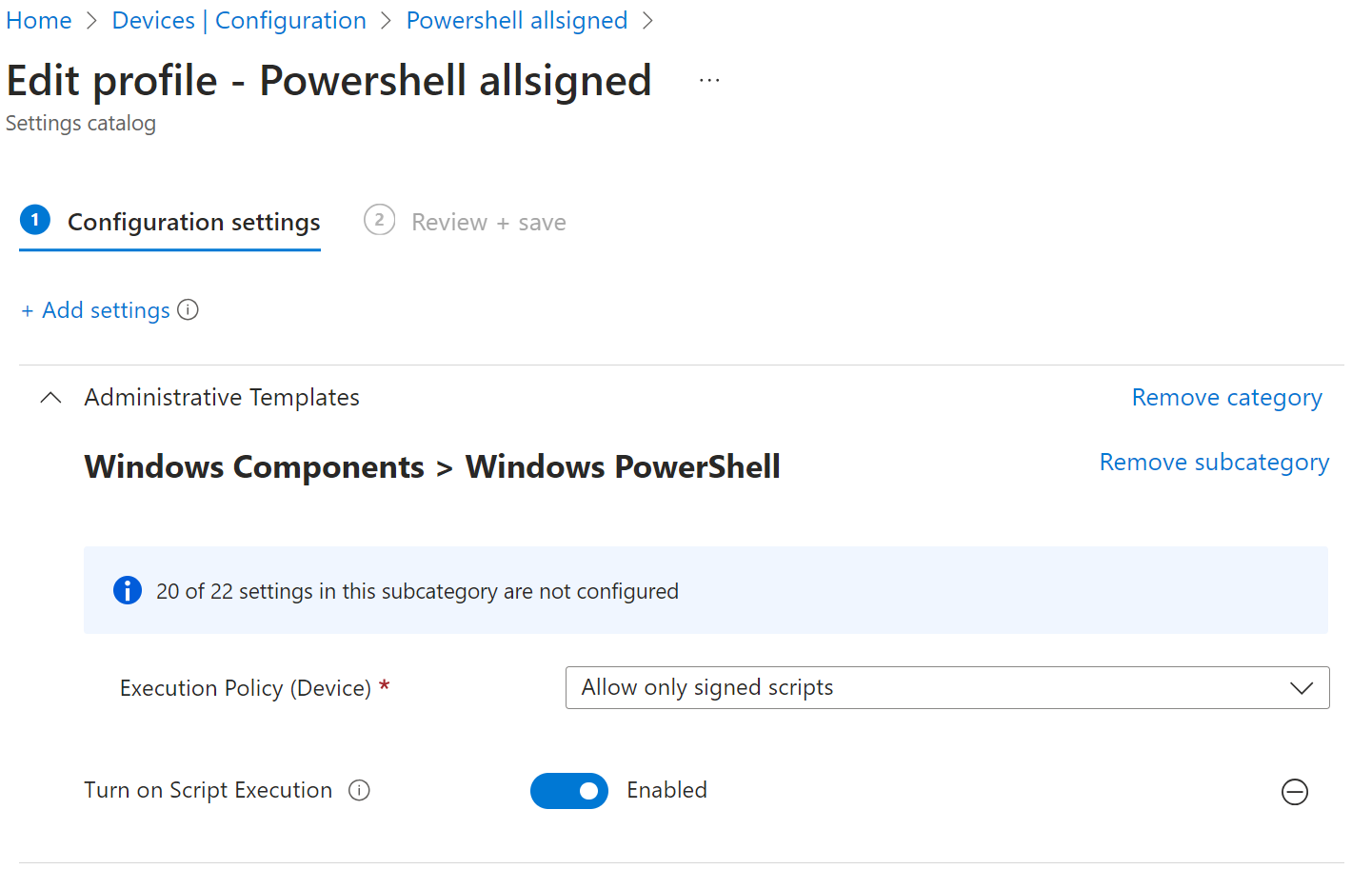Click the ellipsis more options icon
The height and width of the screenshot is (869, 1372).
pos(709,81)
